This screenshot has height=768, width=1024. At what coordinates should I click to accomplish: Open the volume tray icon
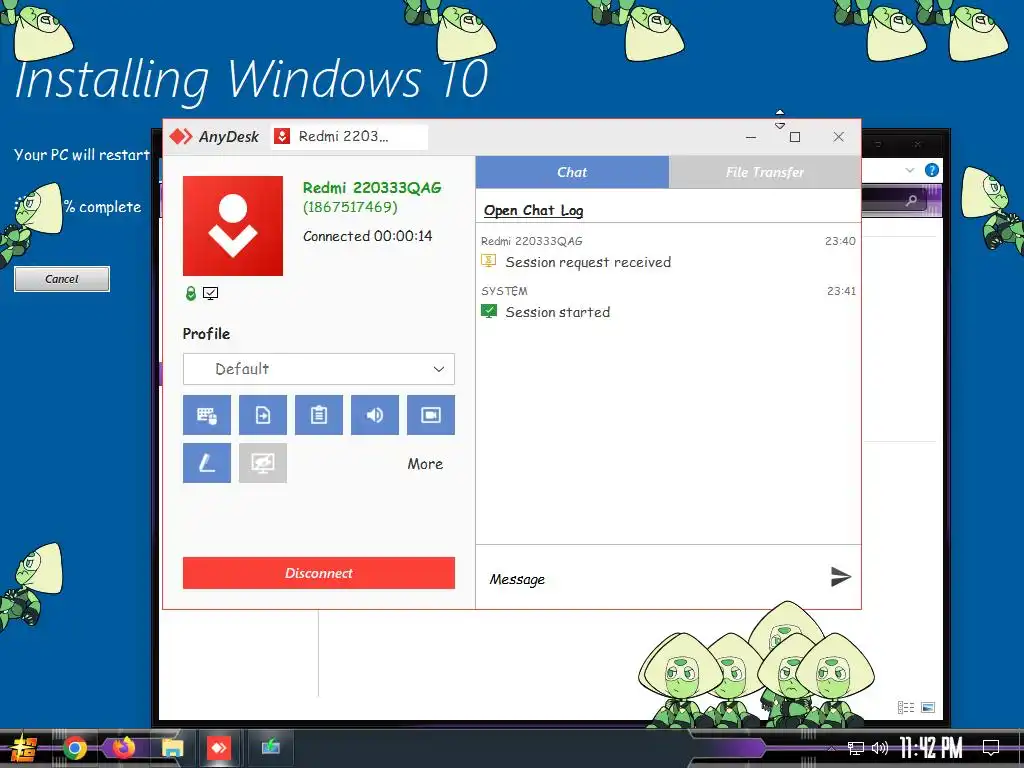tap(880, 748)
